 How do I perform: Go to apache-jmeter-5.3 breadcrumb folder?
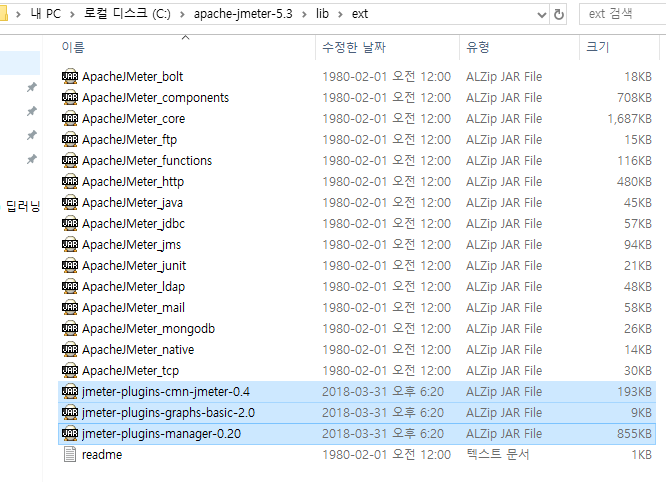pyautogui.click(x=243, y=14)
